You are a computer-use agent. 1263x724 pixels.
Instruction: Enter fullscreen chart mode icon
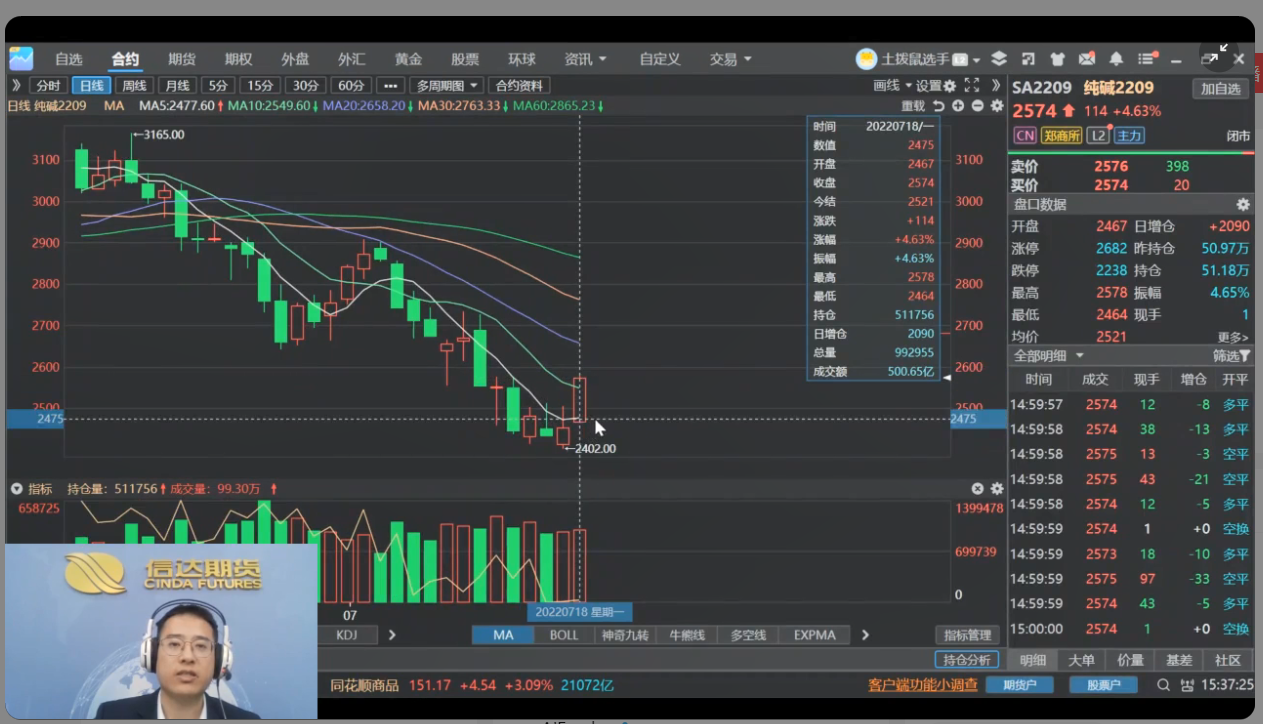point(971,86)
